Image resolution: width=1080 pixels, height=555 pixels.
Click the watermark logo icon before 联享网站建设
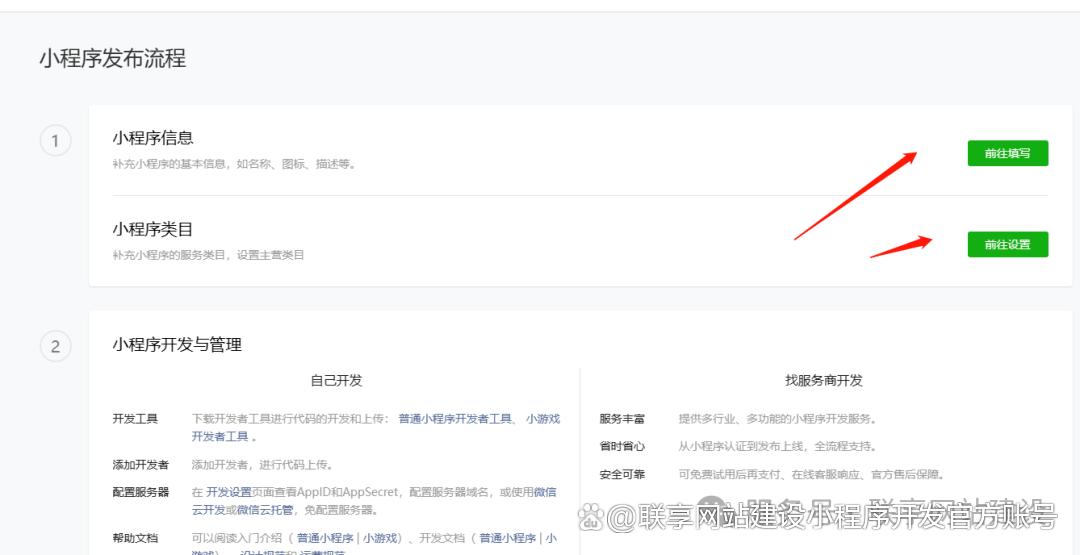[590, 517]
